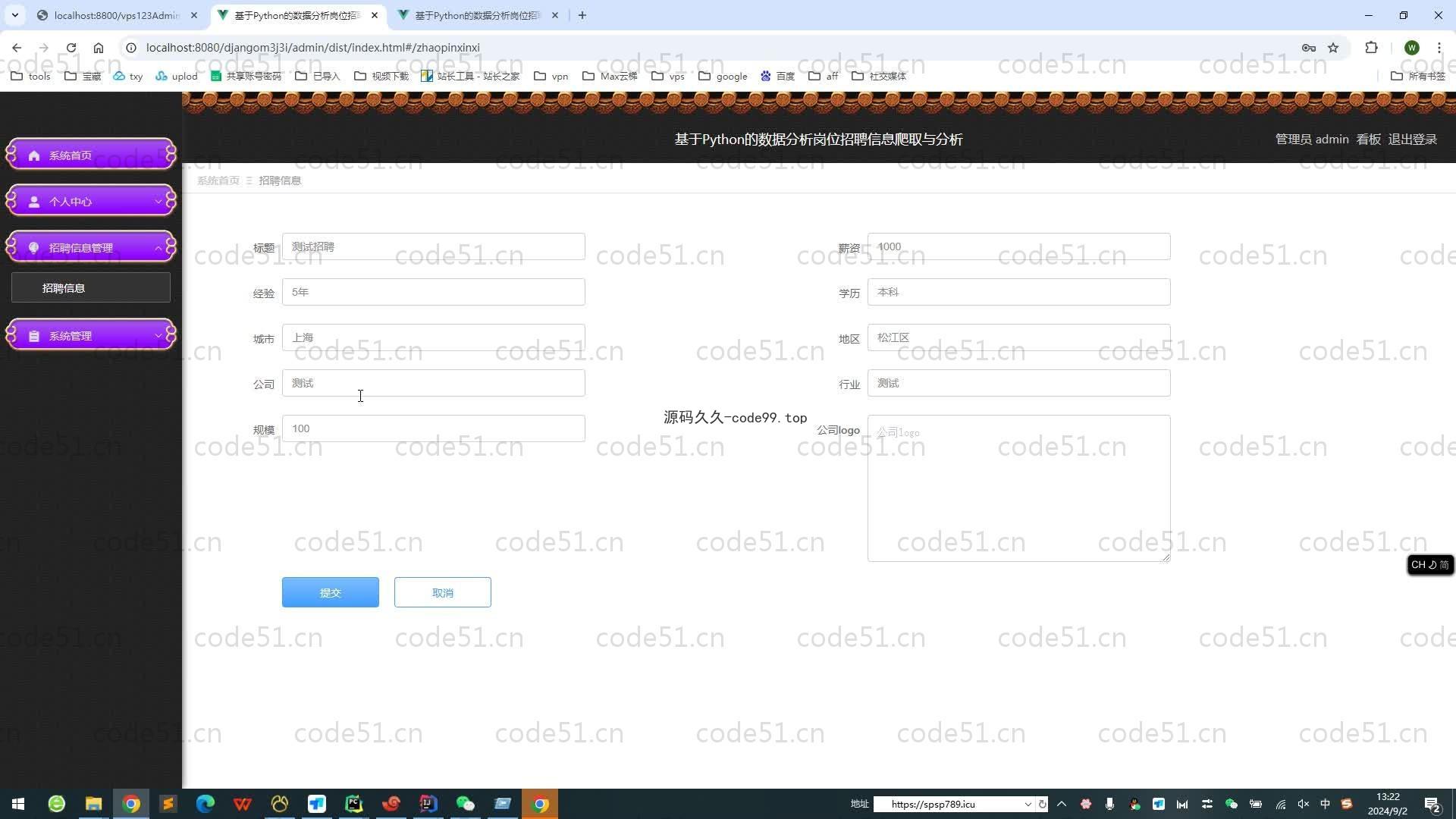Click the browser home icon
1456x819 pixels.
99,48
